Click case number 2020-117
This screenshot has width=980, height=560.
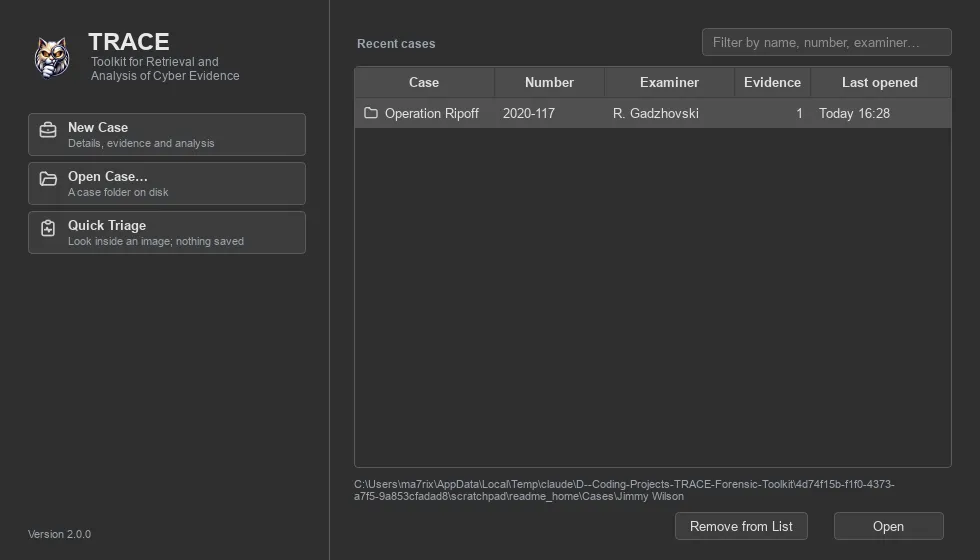coord(529,113)
